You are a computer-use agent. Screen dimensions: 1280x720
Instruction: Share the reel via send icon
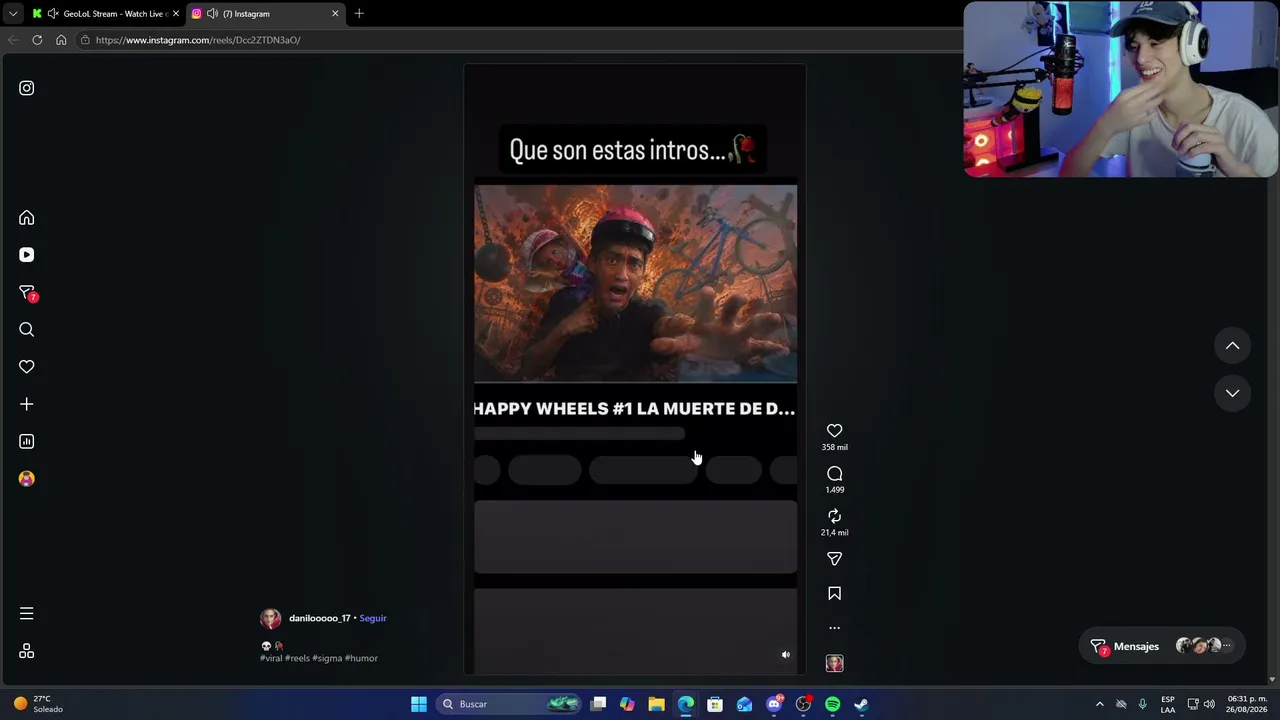(x=835, y=559)
